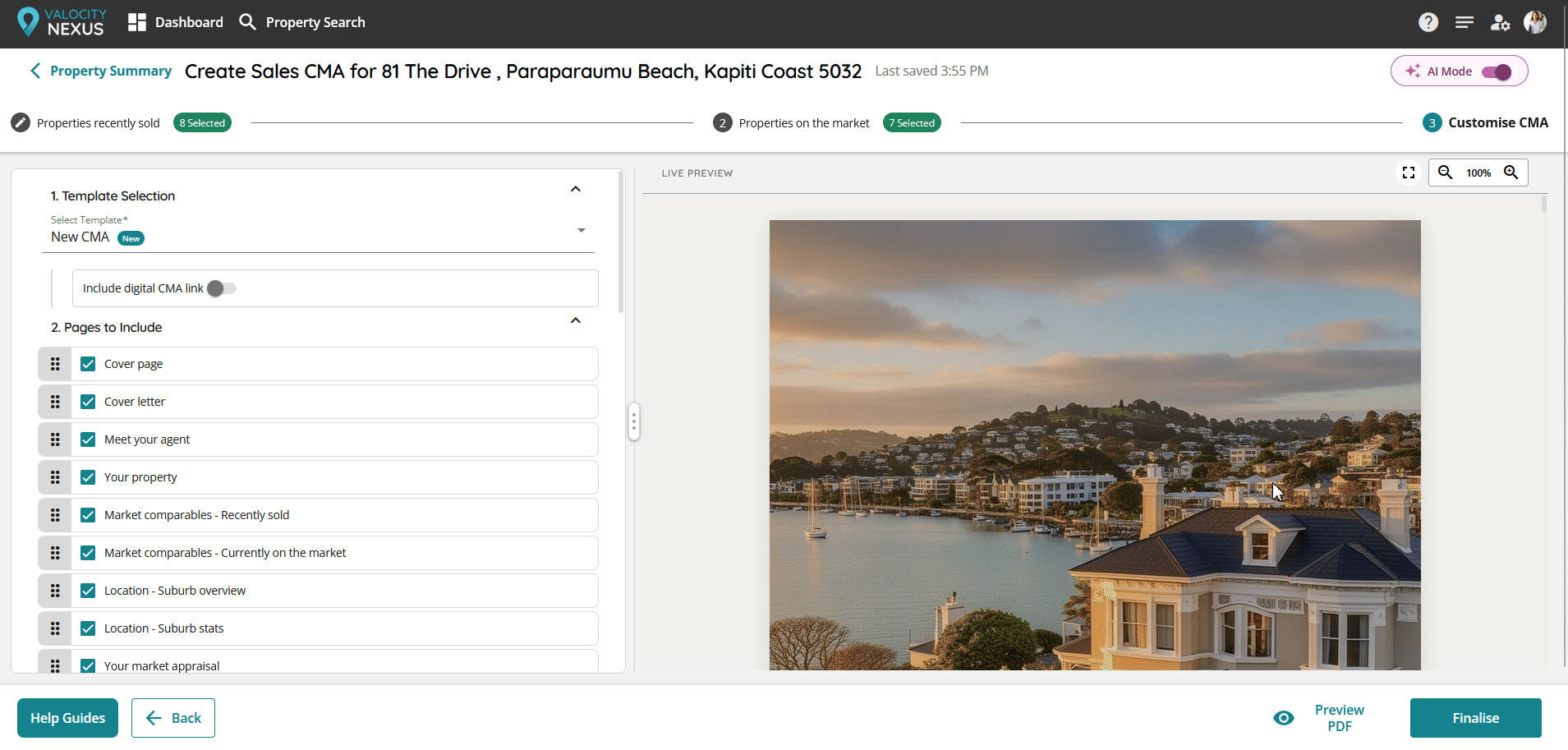
Task: Click the Property Search magnifier icon
Action: [247, 21]
